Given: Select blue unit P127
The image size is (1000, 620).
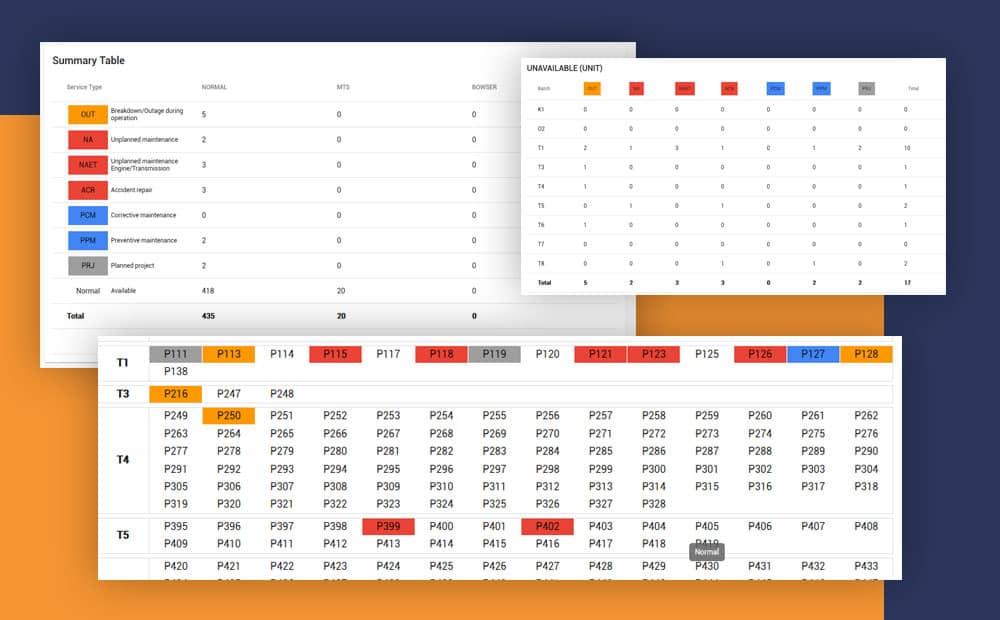Looking at the screenshot, I should coord(813,354).
